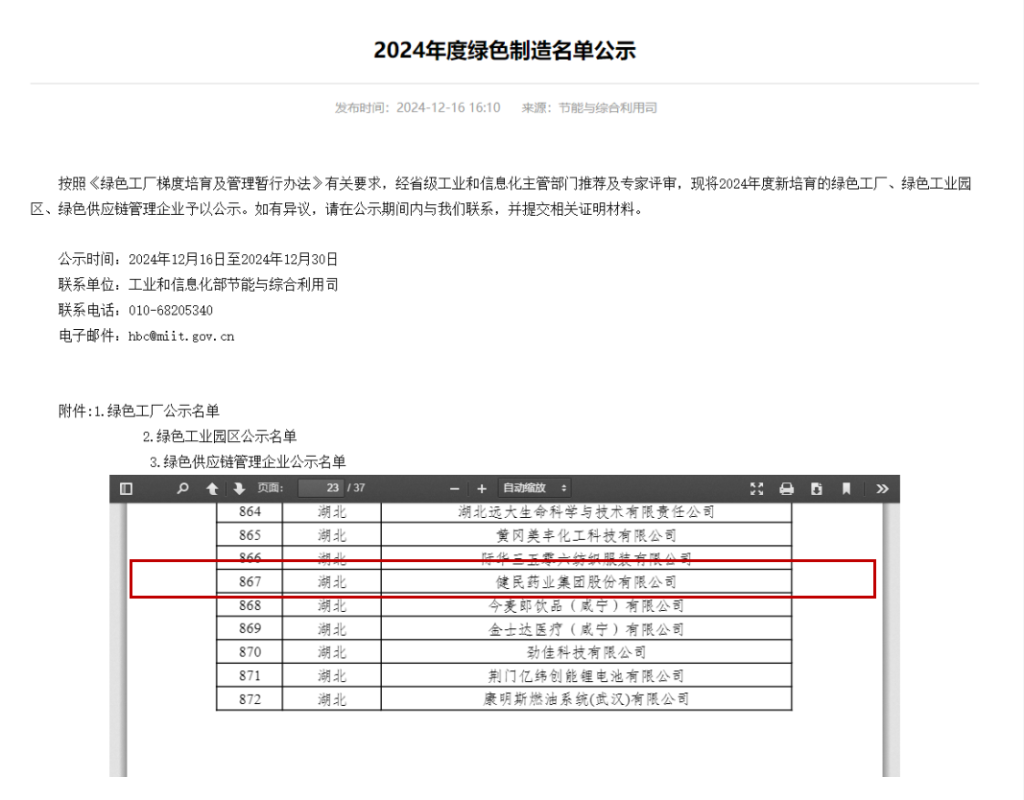
Task: Go to the previous PDF page
Action: point(212,488)
